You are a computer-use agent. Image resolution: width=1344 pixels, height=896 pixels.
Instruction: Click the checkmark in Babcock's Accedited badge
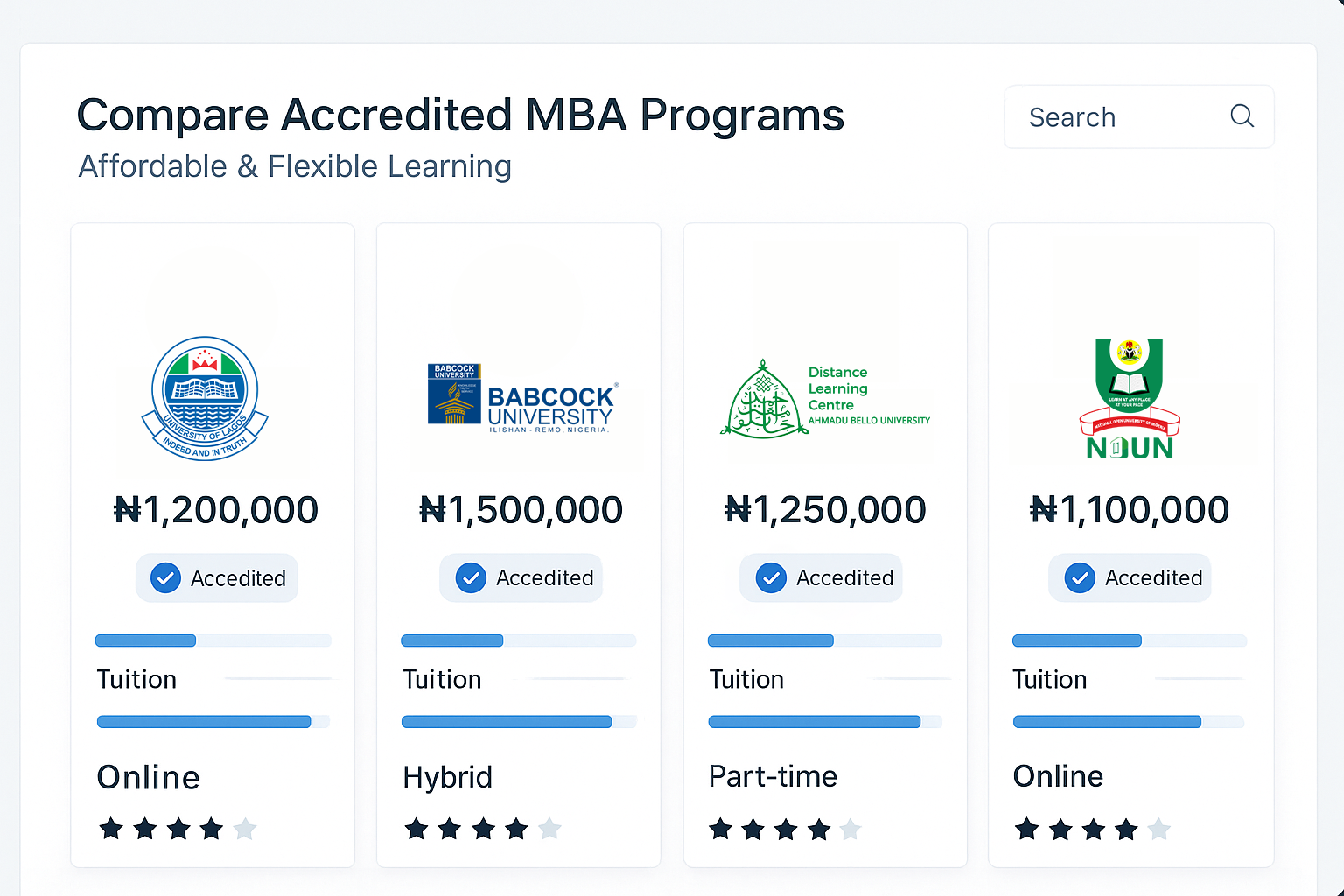[x=470, y=577]
